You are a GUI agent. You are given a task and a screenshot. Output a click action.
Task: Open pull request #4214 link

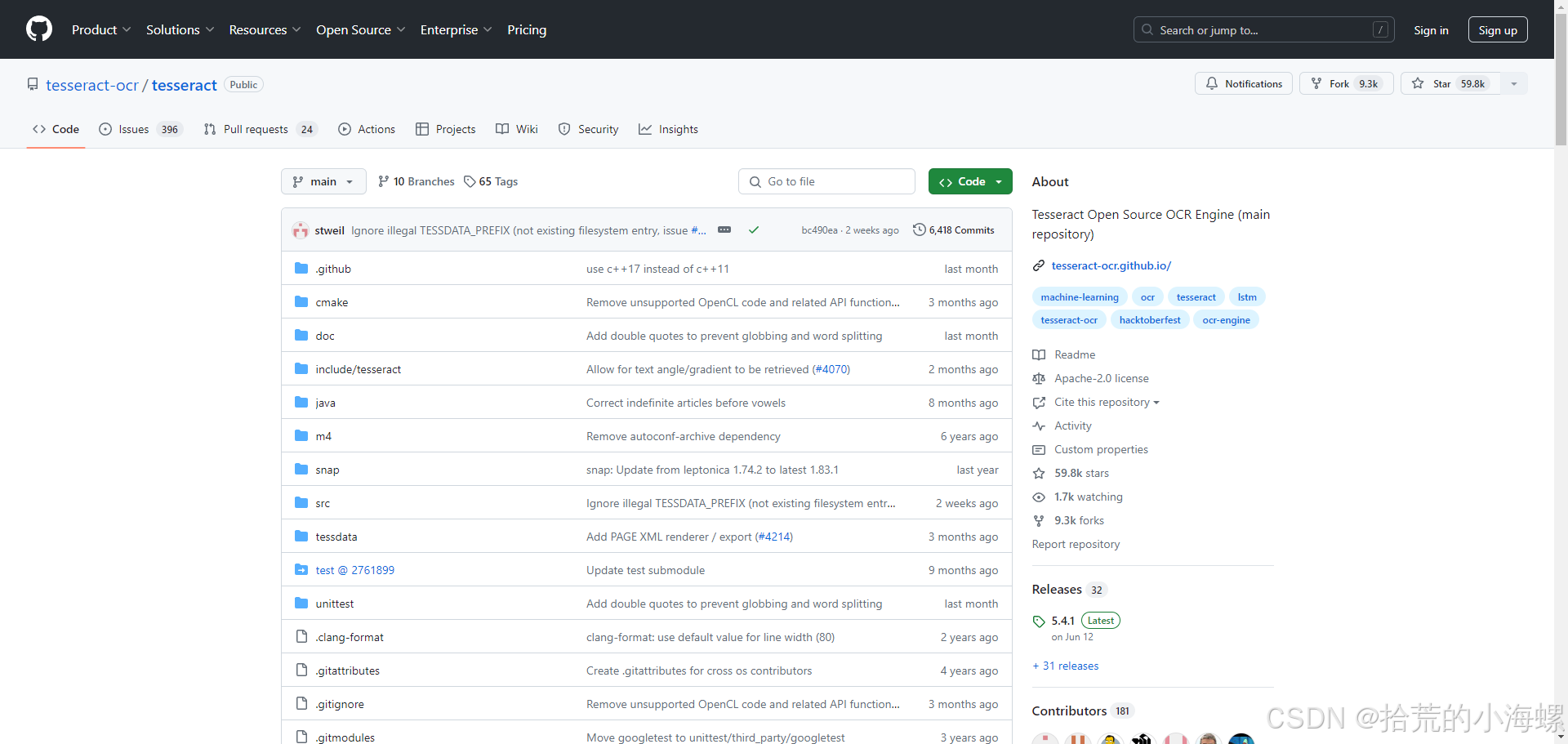773,537
